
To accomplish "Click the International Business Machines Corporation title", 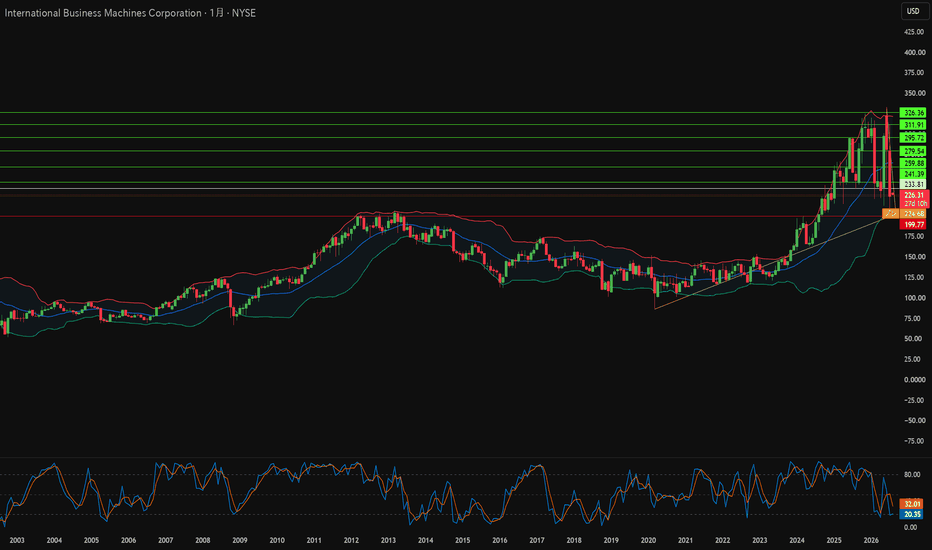I will 103,12.
